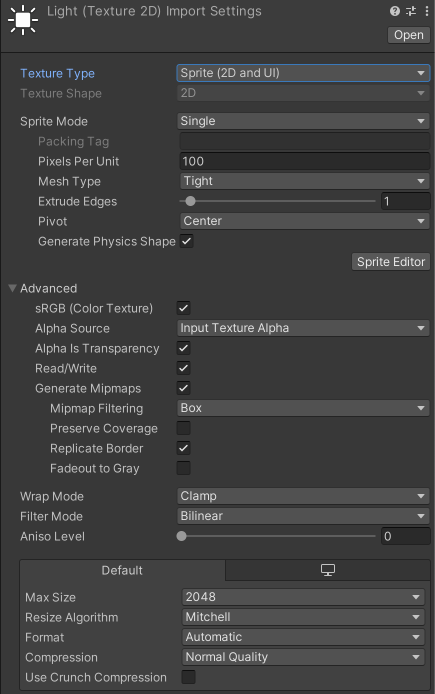Click the Light texture asset icon
435x694 pixels.
(23, 19)
